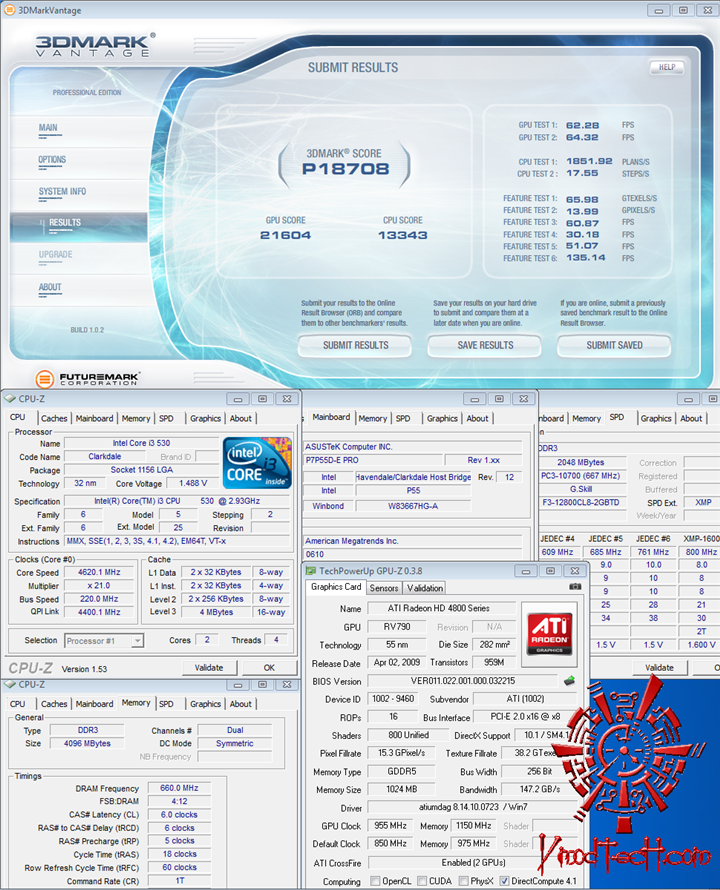Image resolution: width=720 pixels, height=890 pixels.
Task: Click the GPU-Z screenshot camera icon
Action: pos(575,587)
